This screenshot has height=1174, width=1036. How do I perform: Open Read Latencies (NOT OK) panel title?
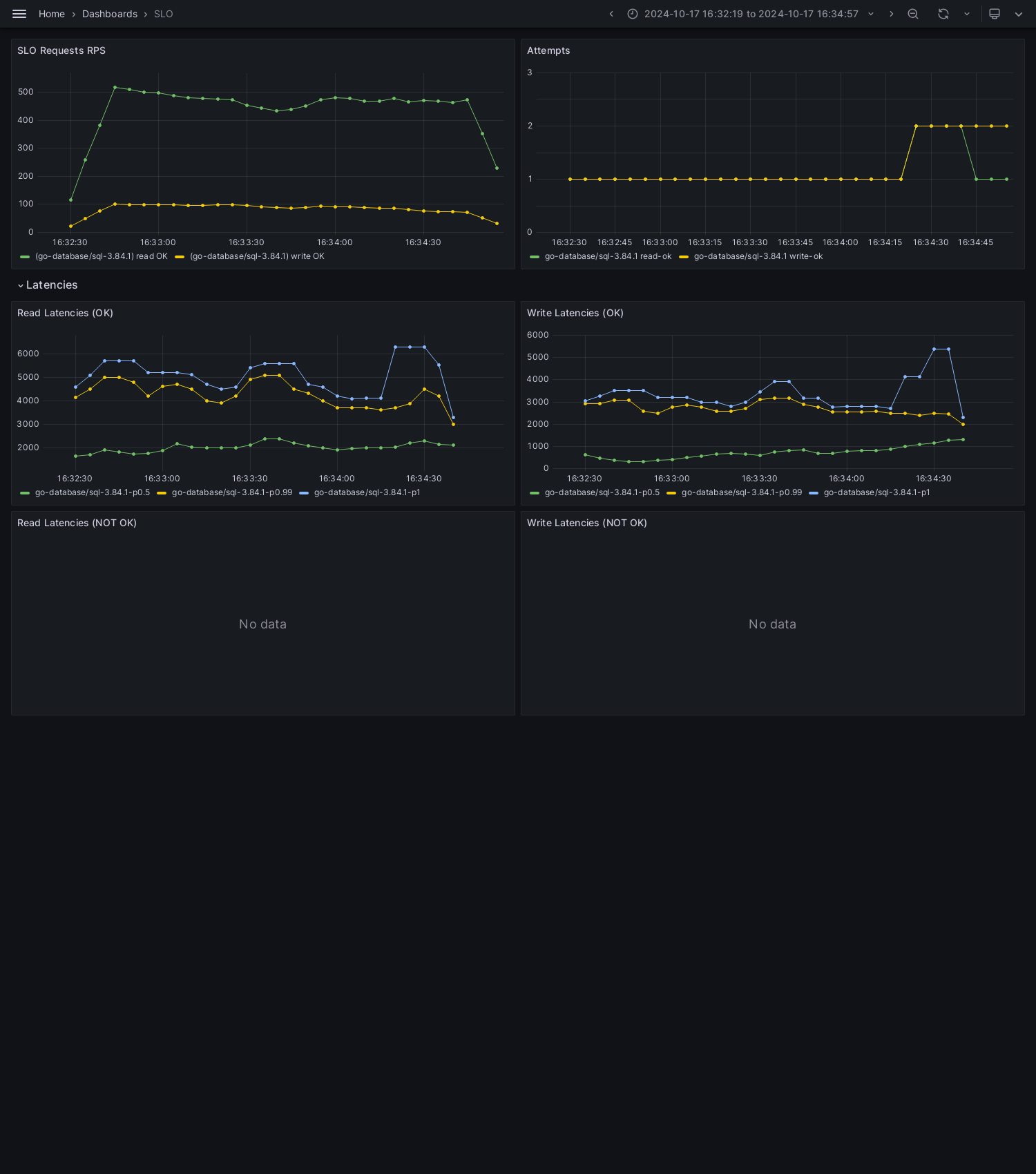(x=77, y=523)
